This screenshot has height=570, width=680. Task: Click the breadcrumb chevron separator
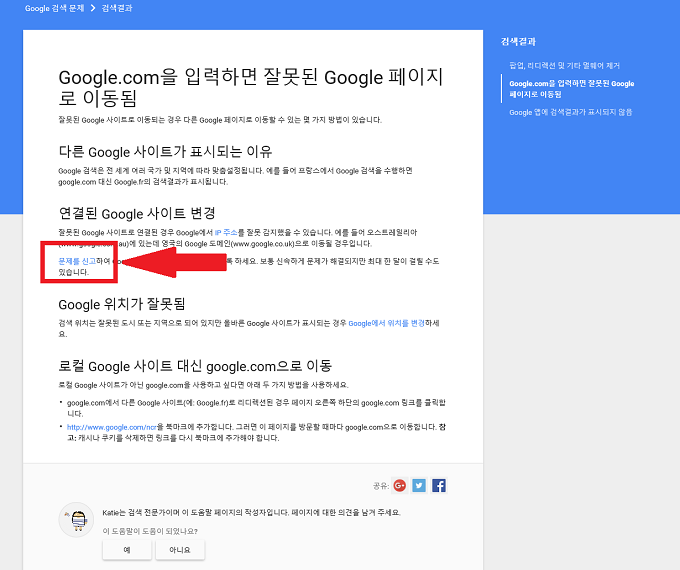click(93, 8)
